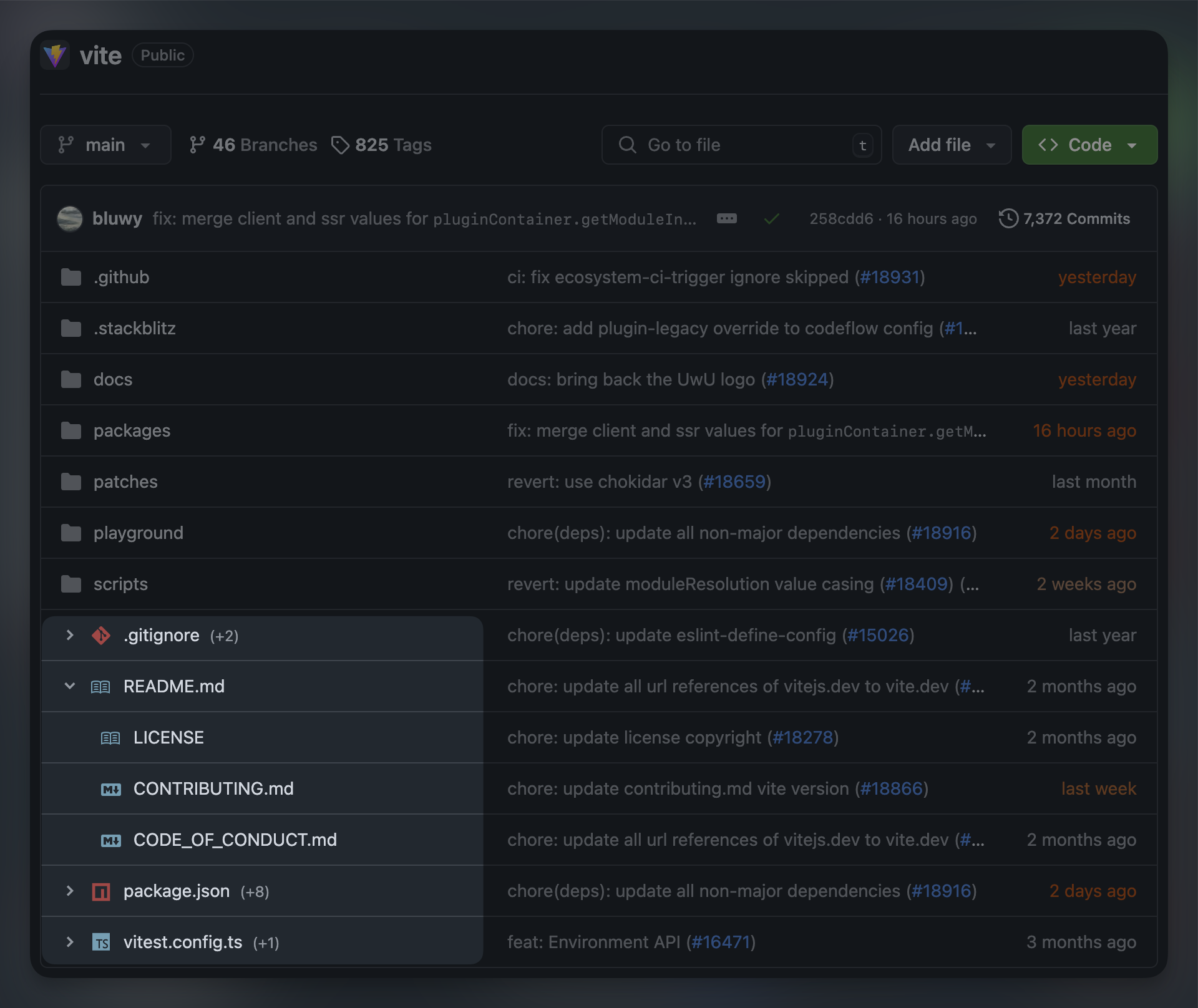Click the book icon next to README.md
The height and width of the screenshot is (1008, 1198).
pos(100,687)
